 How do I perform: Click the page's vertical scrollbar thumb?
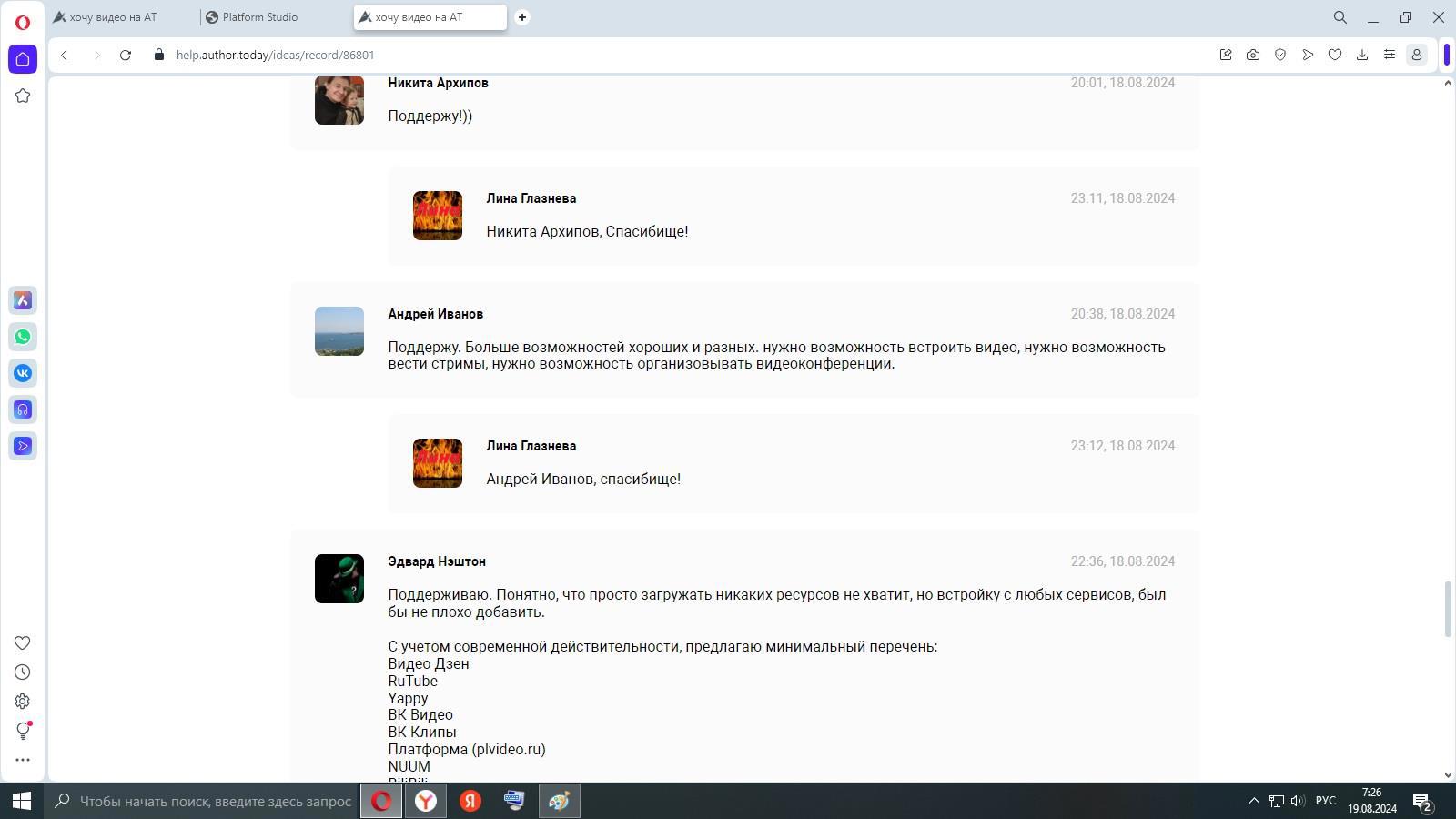[x=1448, y=608]
